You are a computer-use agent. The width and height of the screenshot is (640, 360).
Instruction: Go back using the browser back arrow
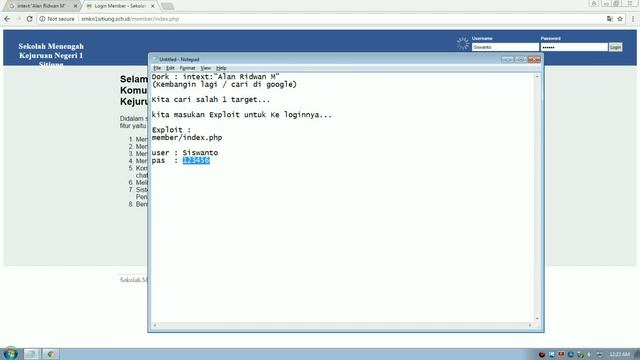[x=7, y=19]
